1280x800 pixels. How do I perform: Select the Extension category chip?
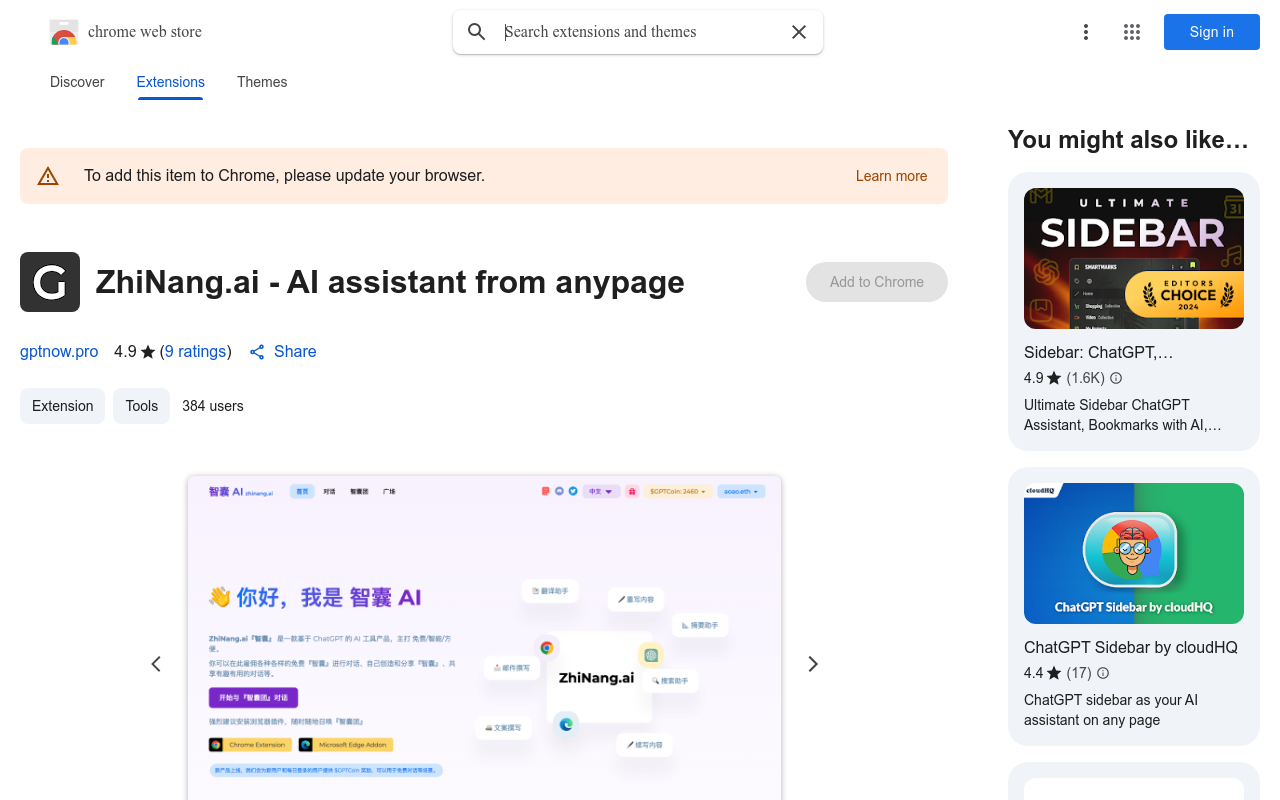tap(62, 406)
